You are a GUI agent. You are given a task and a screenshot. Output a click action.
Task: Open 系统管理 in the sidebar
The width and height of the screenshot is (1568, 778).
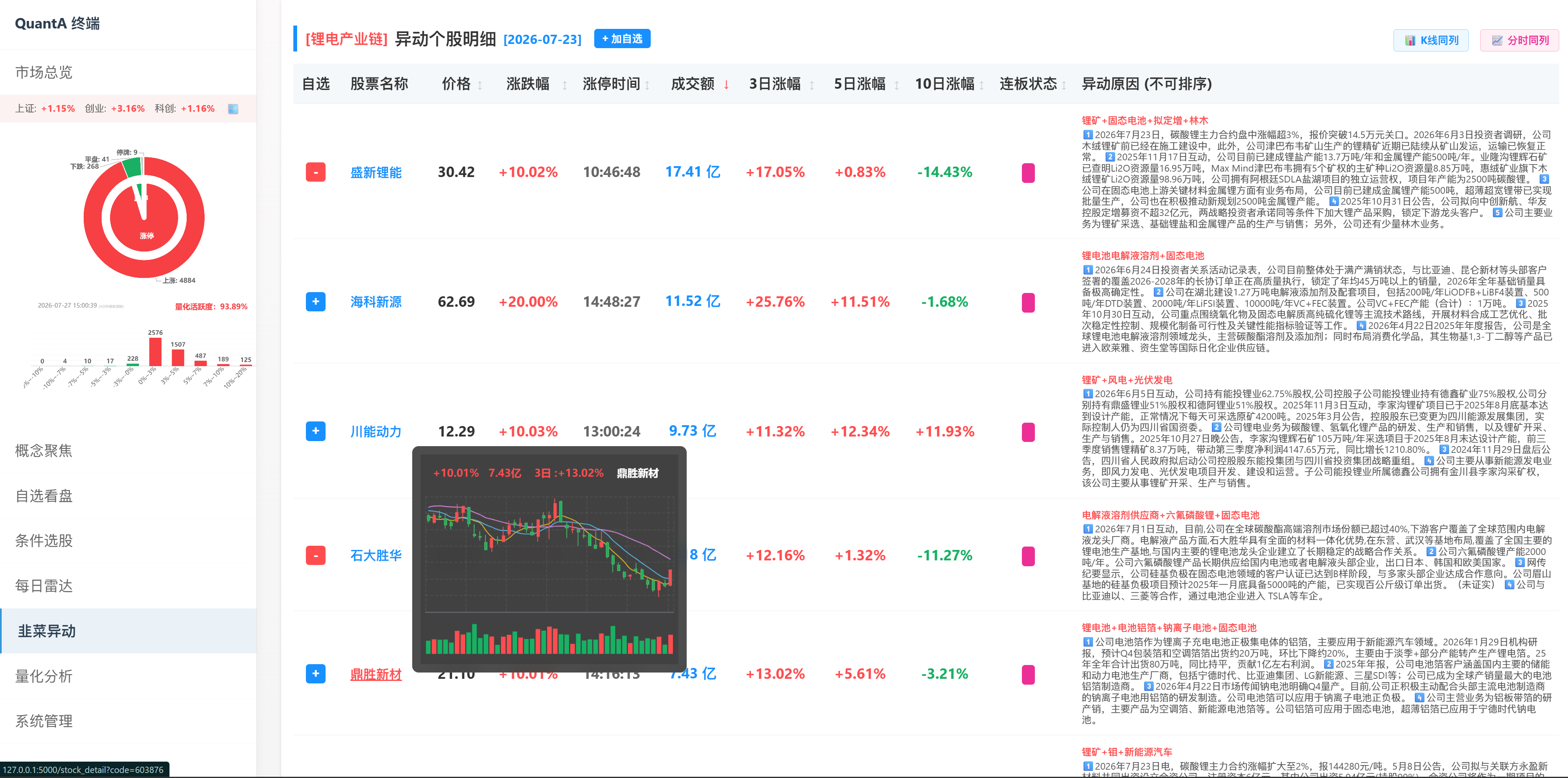point(128,721)
